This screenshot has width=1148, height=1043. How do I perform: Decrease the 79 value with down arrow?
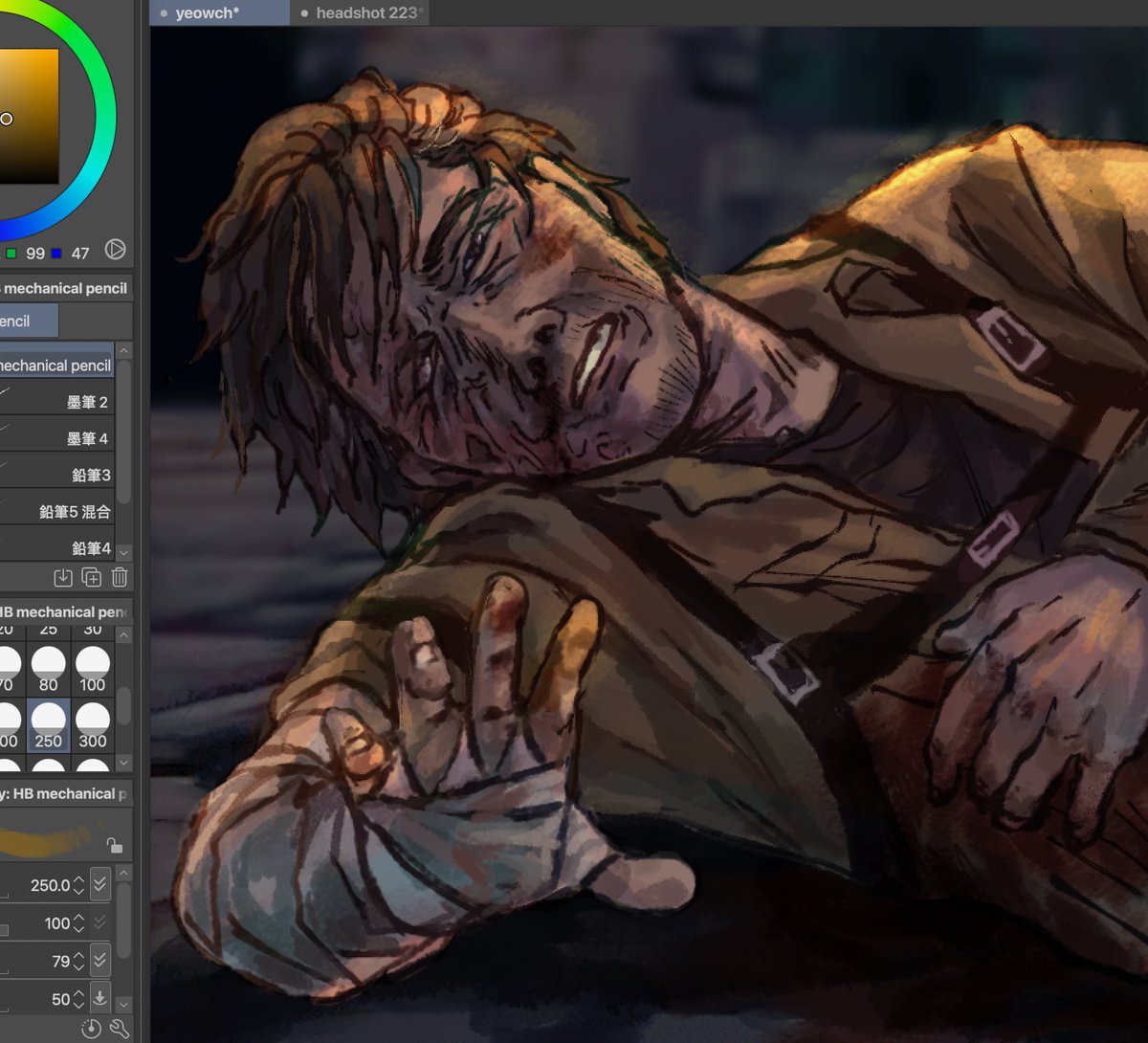click(x=78, y=967)
